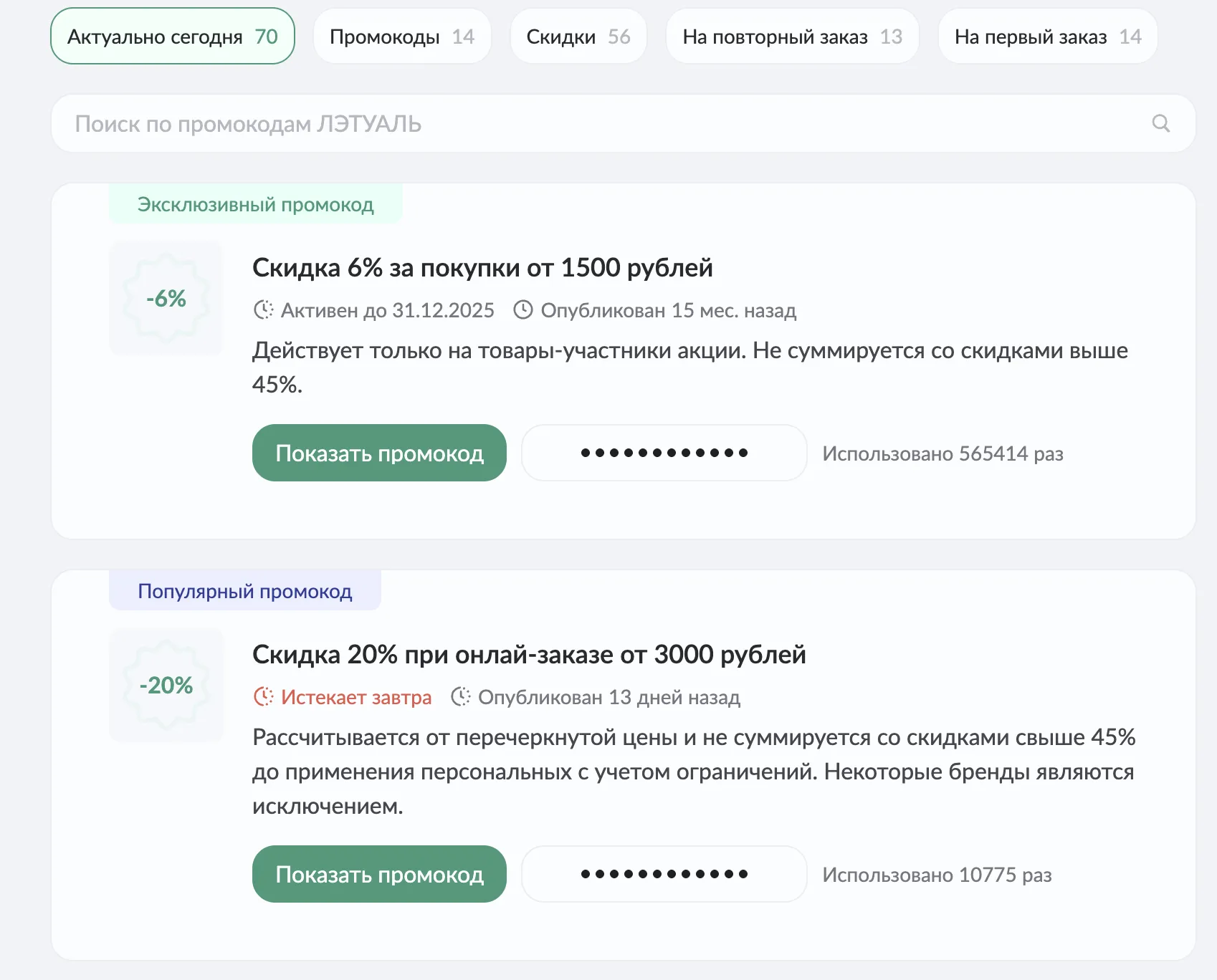Viewport: 1217px width, 980px height.
Task: Click the 'Популярный промокод' label
Action: (x=244, y=591)
